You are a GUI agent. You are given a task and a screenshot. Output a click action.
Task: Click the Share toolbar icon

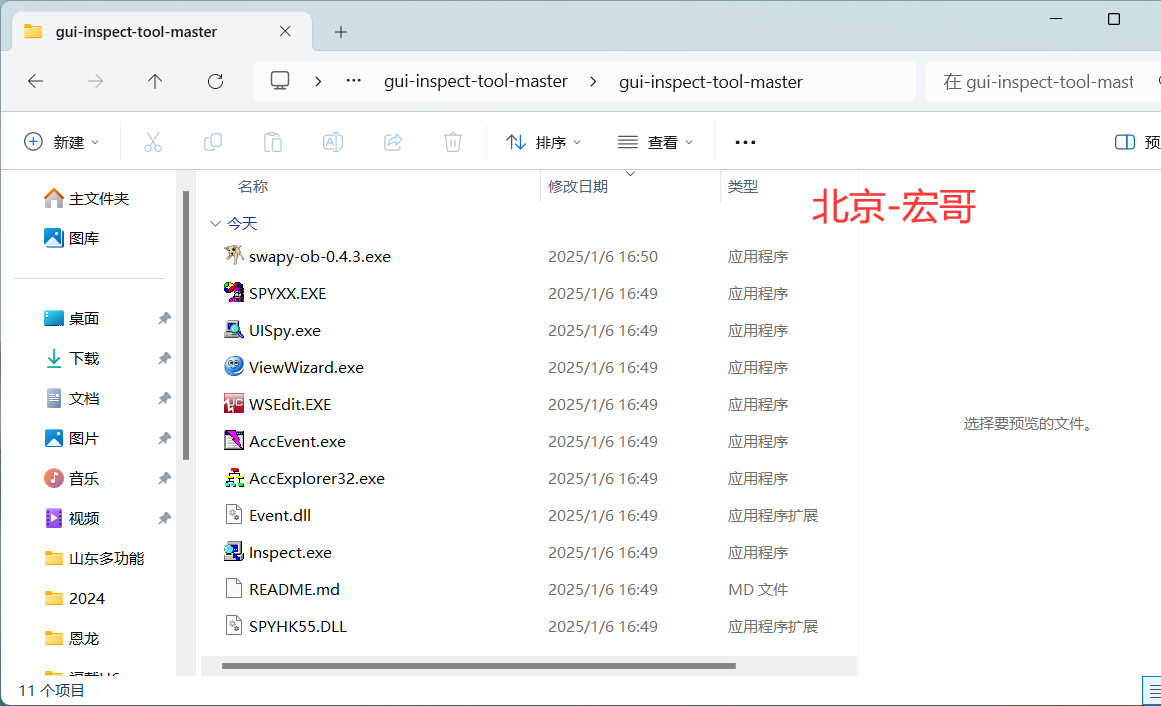tap(392, 142)
